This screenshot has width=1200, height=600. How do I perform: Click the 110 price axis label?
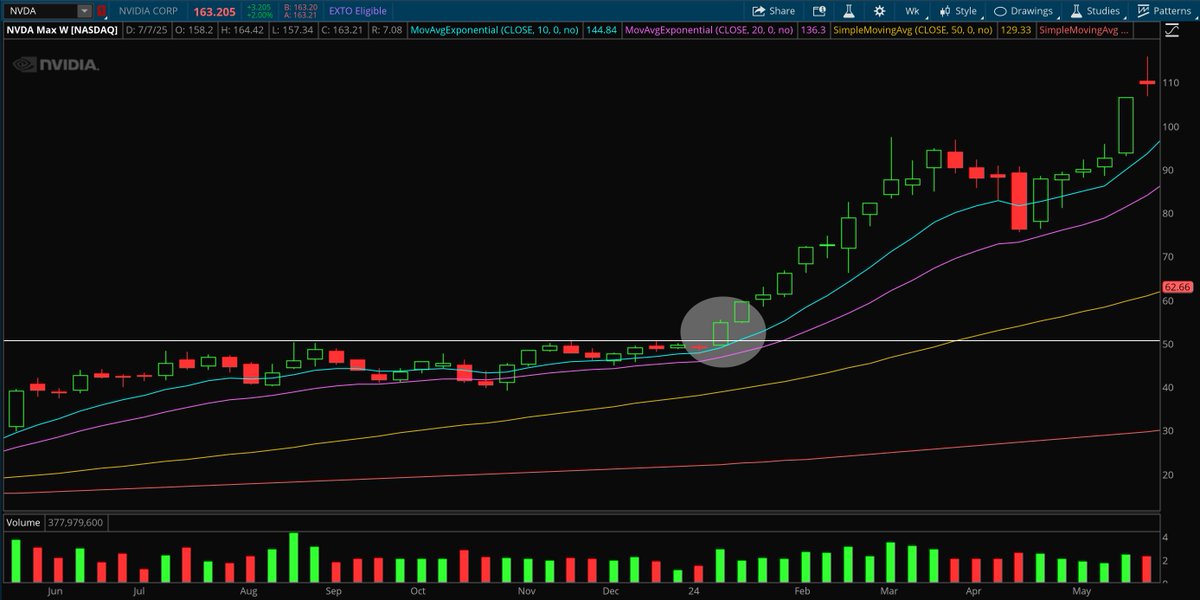1170,84
